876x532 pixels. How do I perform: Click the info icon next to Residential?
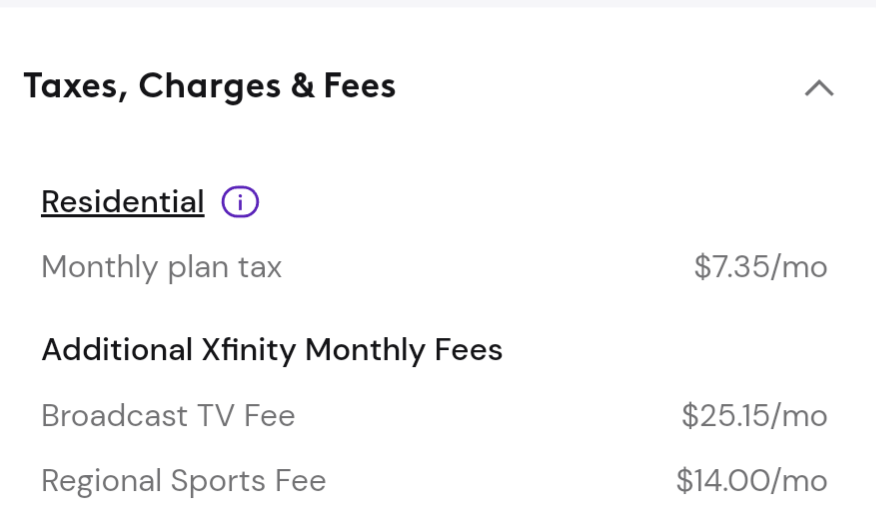[240, 202]
